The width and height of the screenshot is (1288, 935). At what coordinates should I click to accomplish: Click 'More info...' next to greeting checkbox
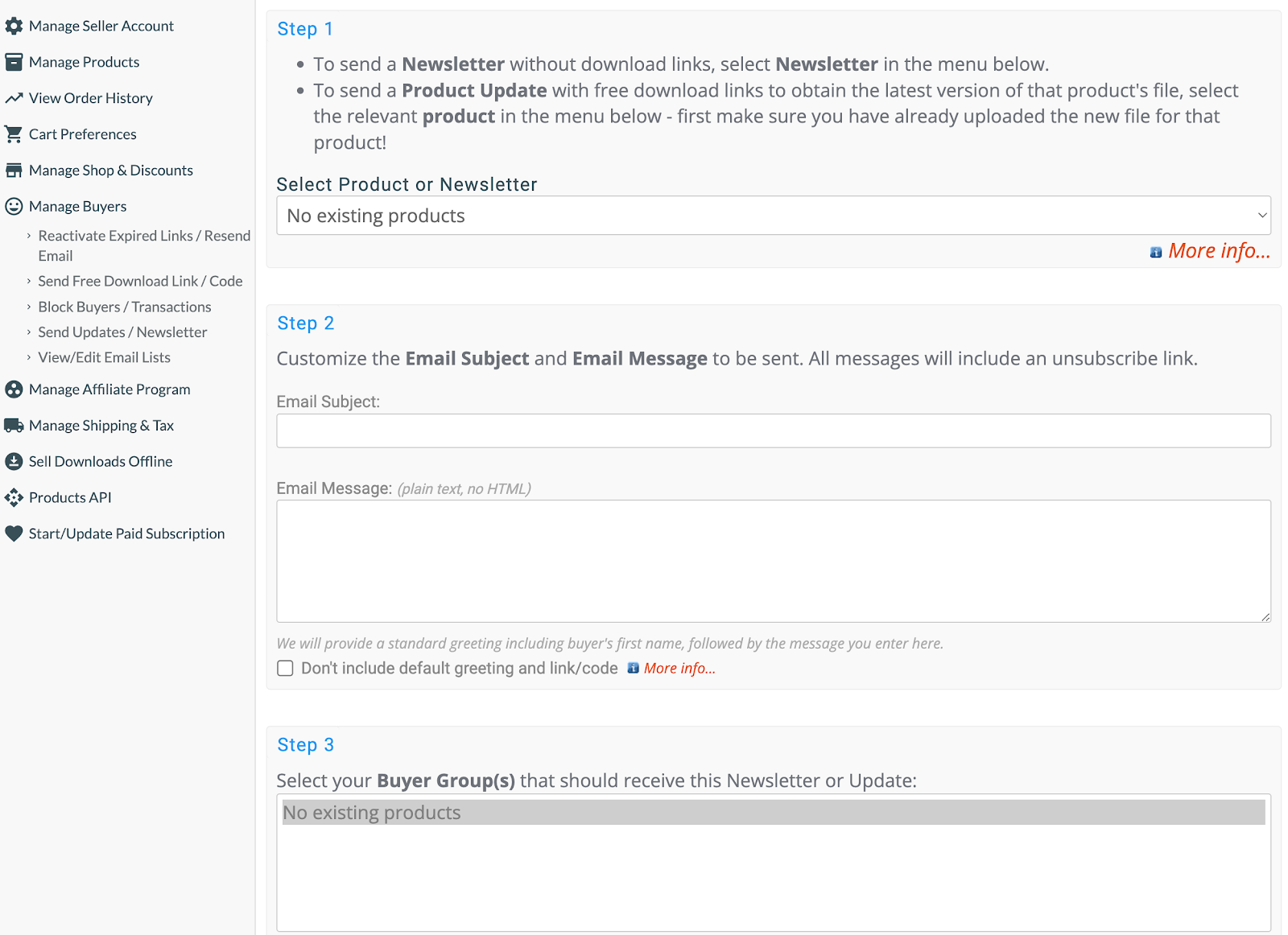point(679,668)
